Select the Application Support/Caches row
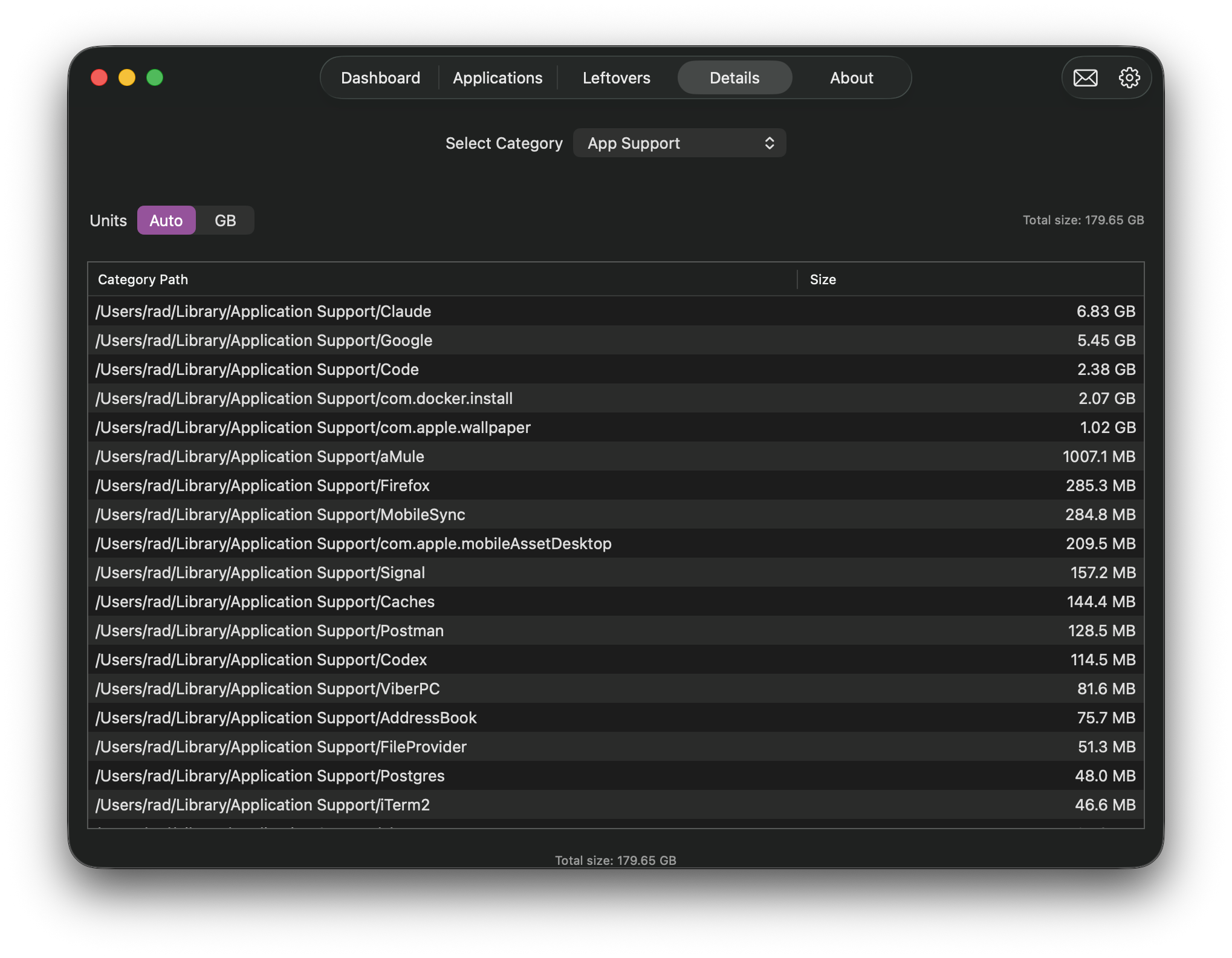1232x958 pixels. coord(615,602)
